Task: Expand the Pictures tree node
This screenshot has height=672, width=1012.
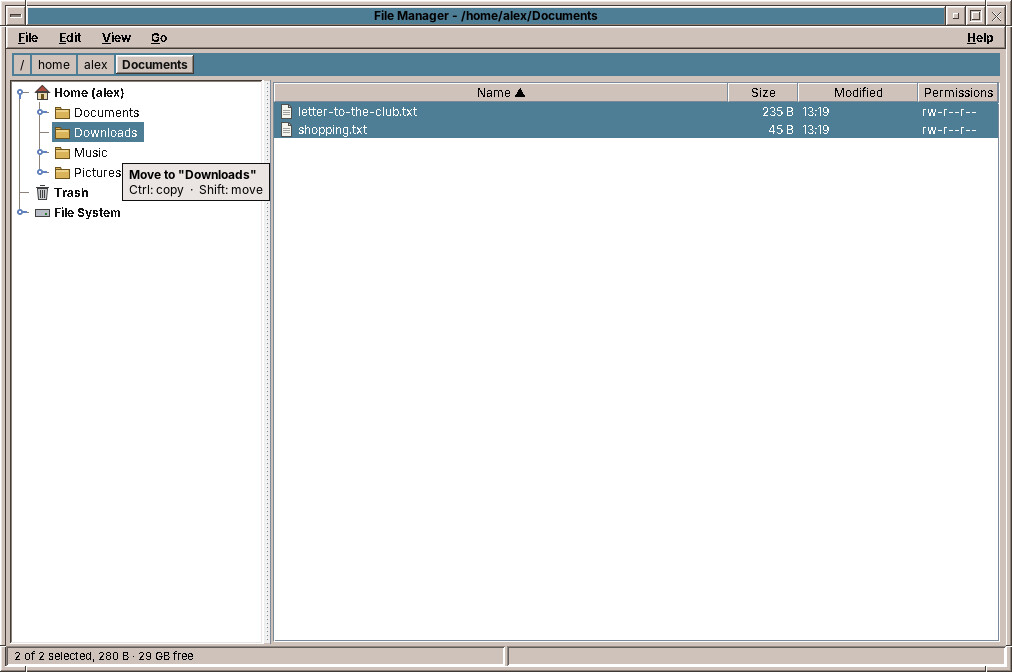Action: (41, 172)
